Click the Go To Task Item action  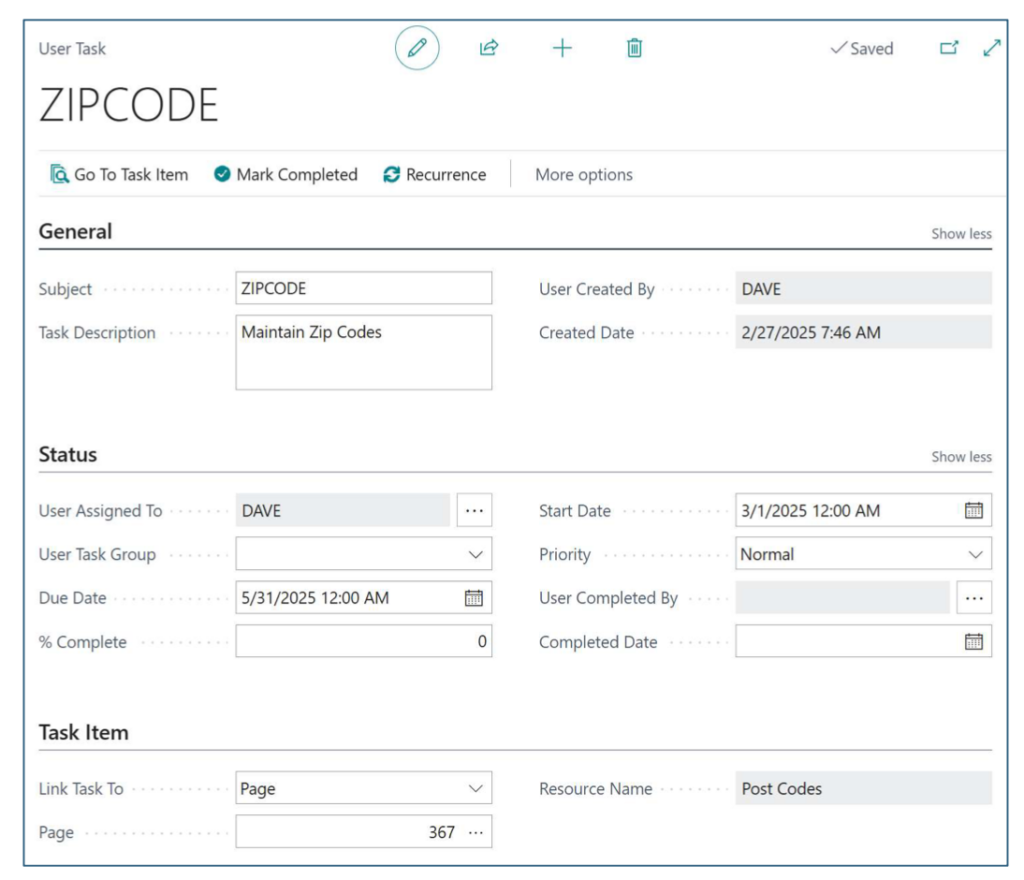[120, 174]
